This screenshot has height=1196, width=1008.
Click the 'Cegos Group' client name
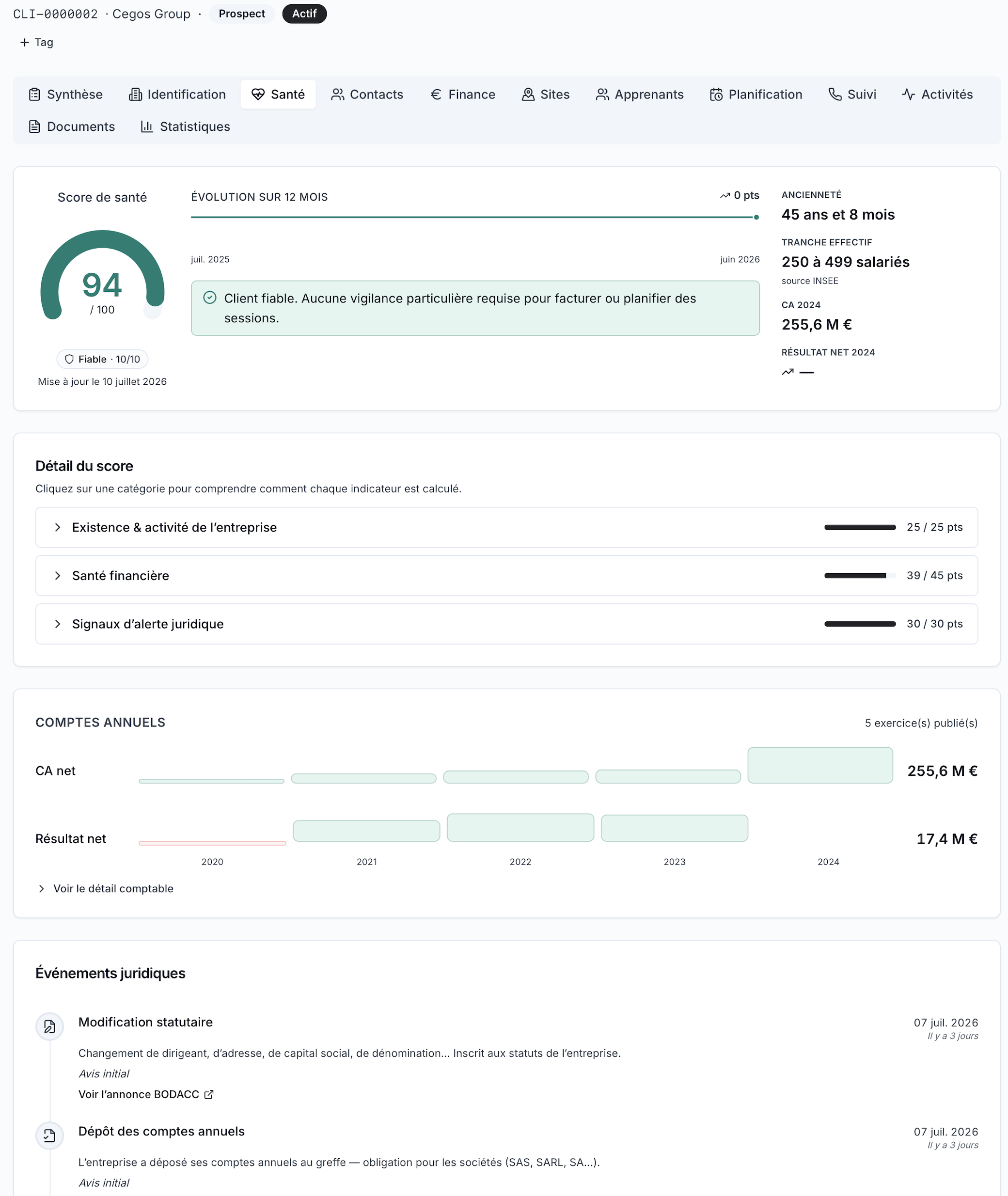[x=151, y=14]
